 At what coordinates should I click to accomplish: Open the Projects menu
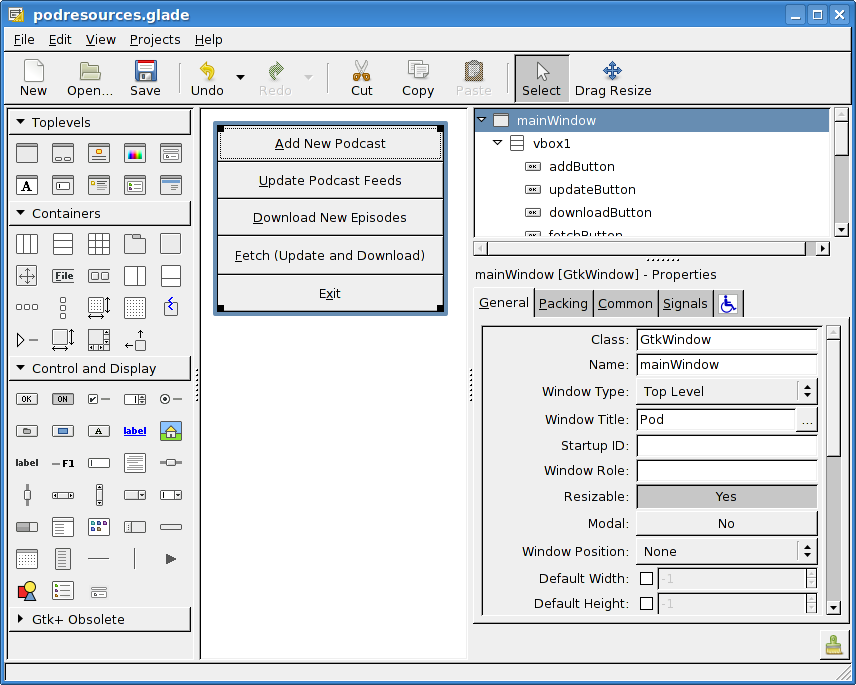pyautogui.click(x=155, y=40)
